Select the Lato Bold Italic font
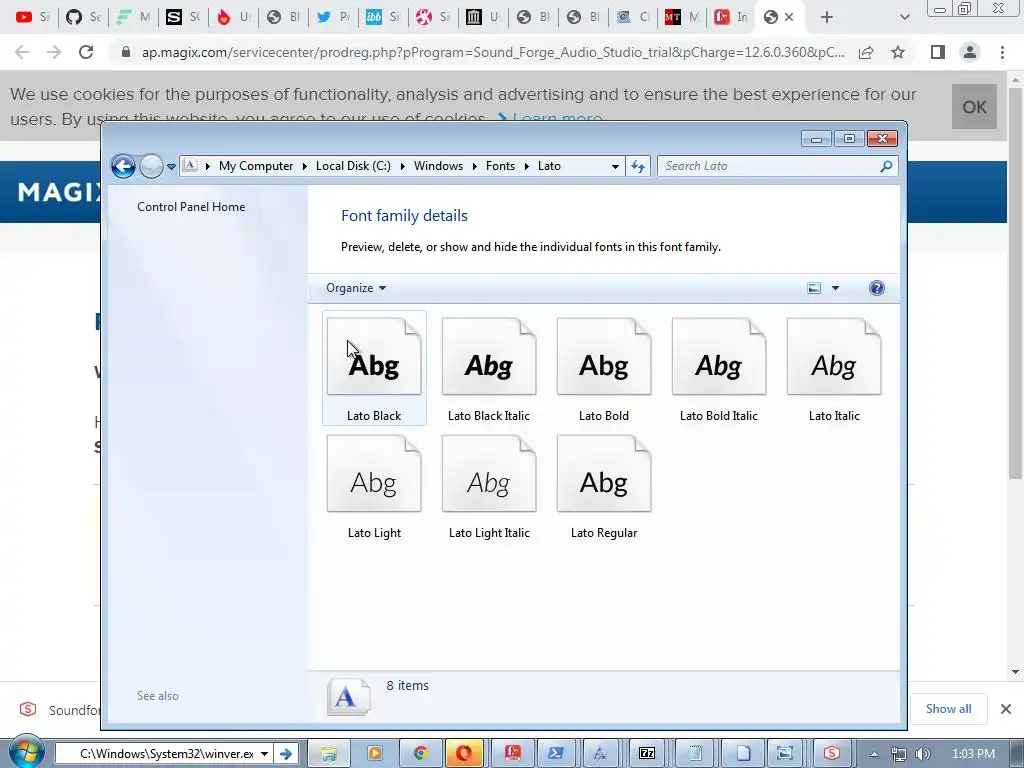1024x768 pixels. pyautogui.click(x=719, y=369)
